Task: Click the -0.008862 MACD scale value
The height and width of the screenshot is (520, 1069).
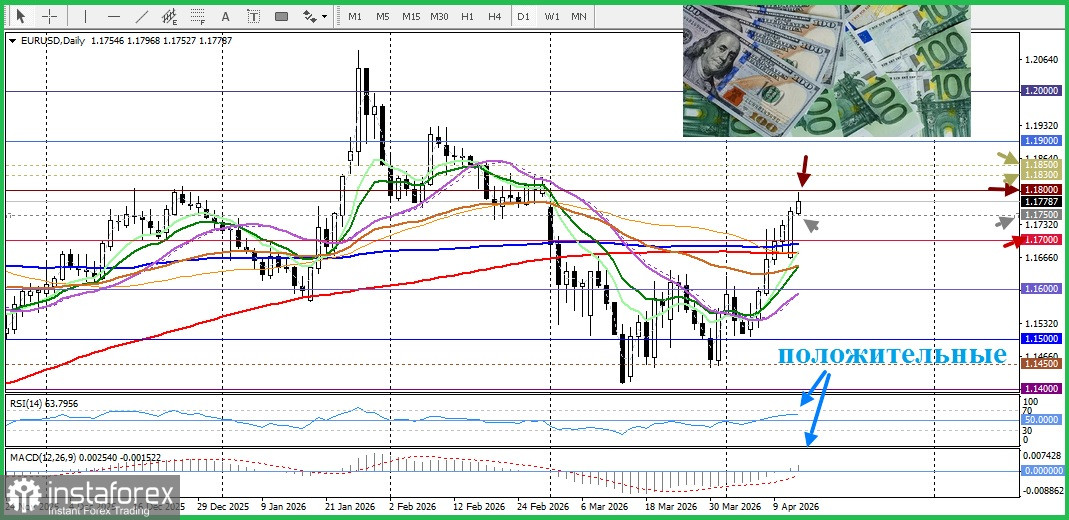Action: (x=1042, y=490)
